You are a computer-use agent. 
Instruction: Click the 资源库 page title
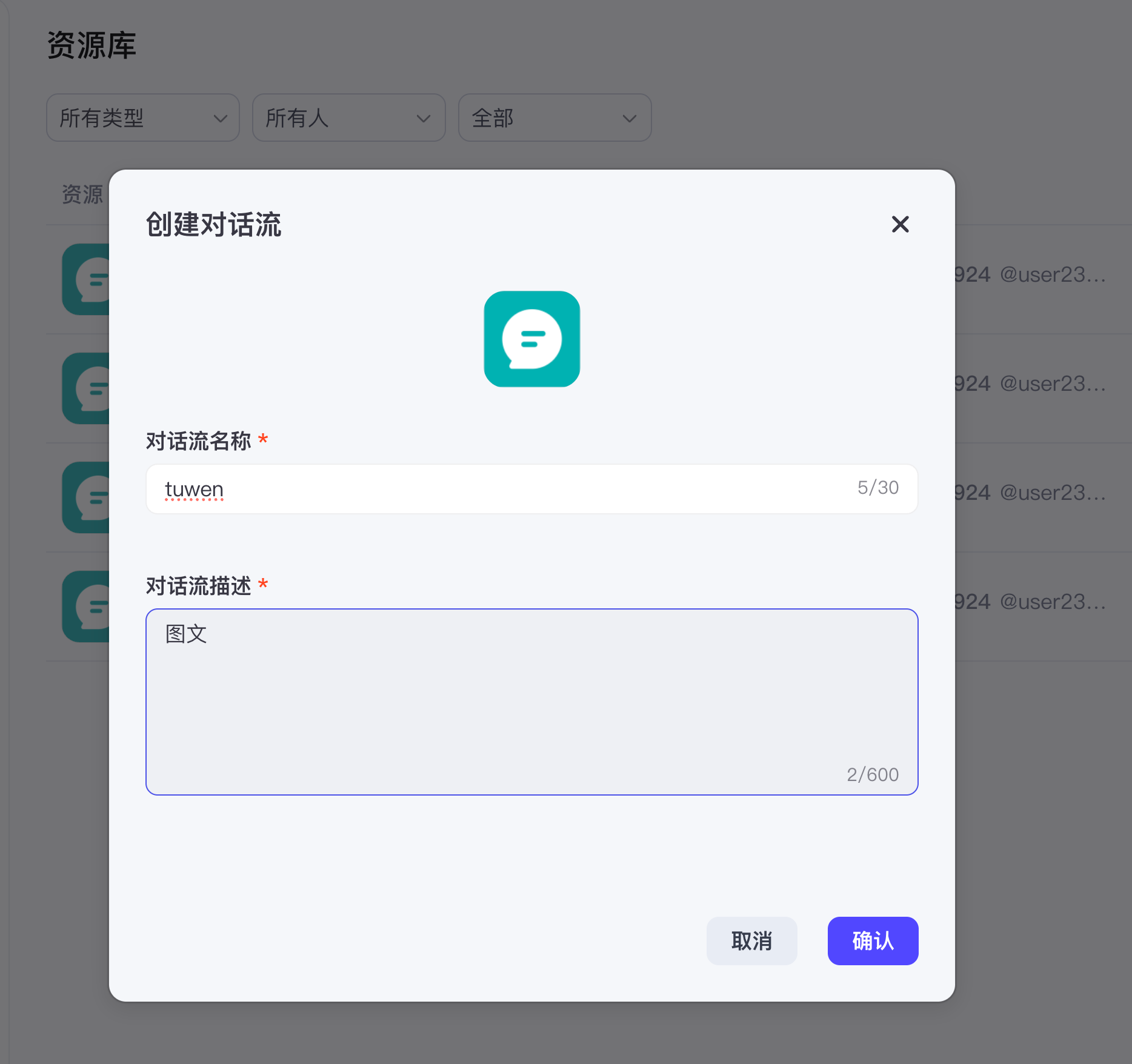(x=92, y=45)
